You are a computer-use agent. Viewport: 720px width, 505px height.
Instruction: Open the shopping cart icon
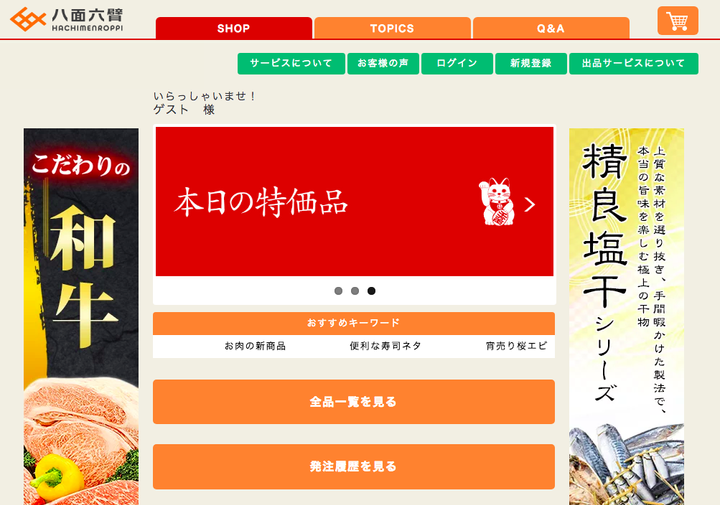pos(678,21)
